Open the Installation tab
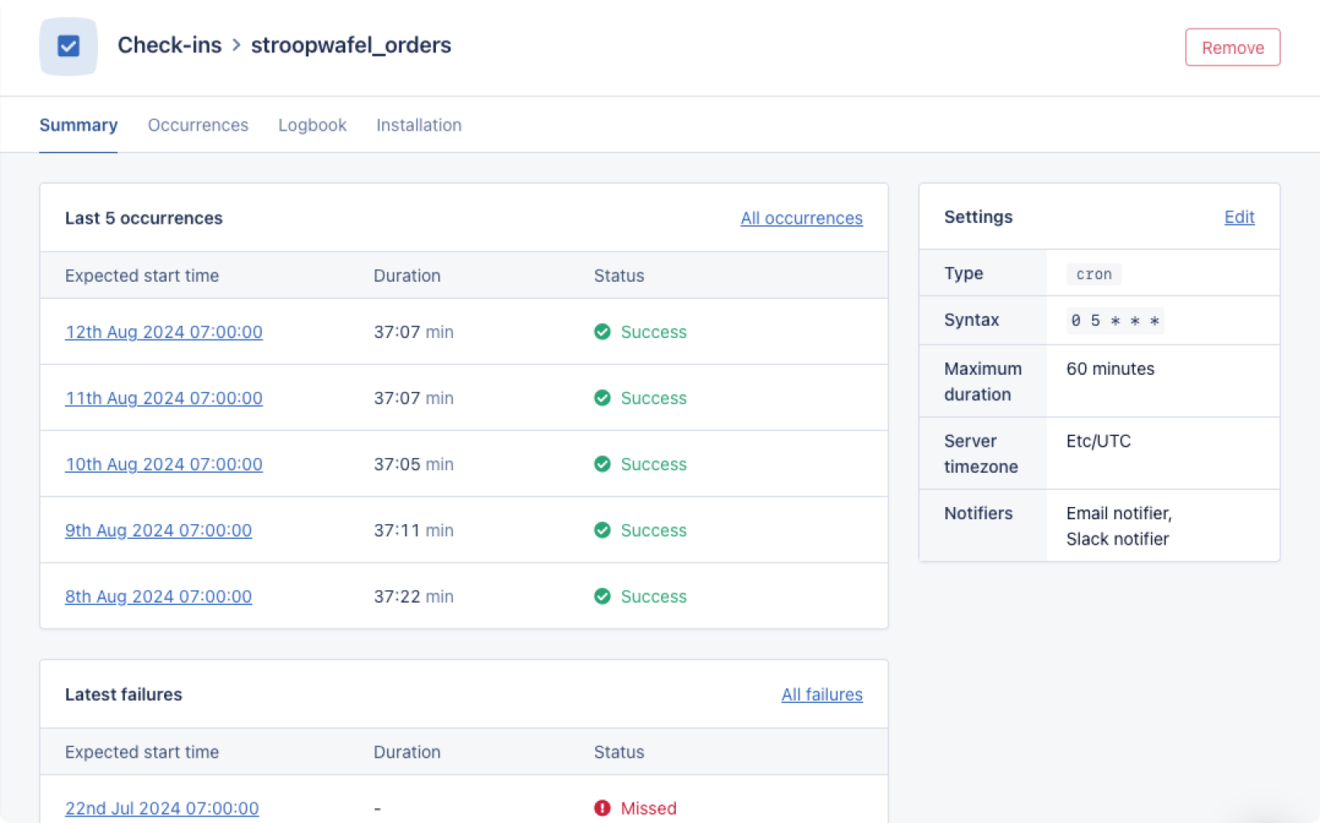1320x823 pixels. [x=419, y=125]
